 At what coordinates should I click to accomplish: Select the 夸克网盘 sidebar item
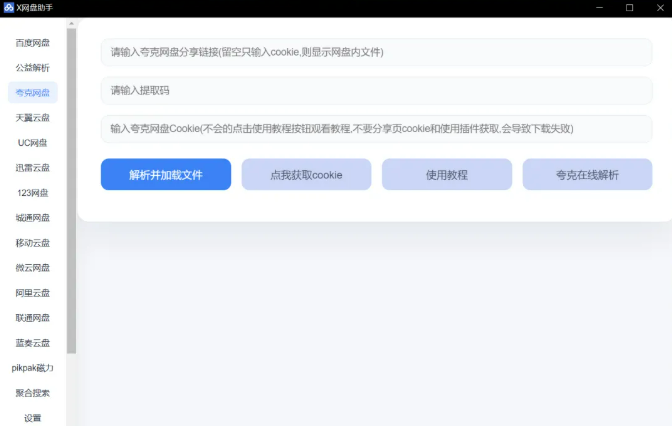pos(33,93)
